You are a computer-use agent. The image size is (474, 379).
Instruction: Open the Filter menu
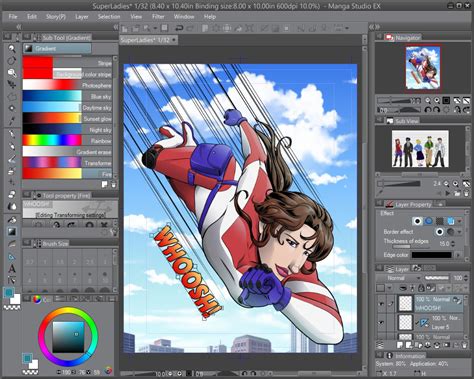coord(158,17)
